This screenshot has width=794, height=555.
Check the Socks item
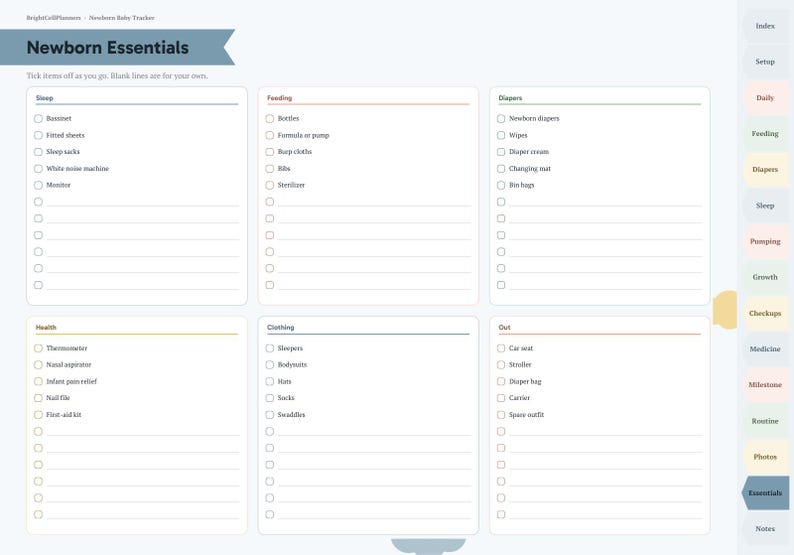click(x=269, y=398)
